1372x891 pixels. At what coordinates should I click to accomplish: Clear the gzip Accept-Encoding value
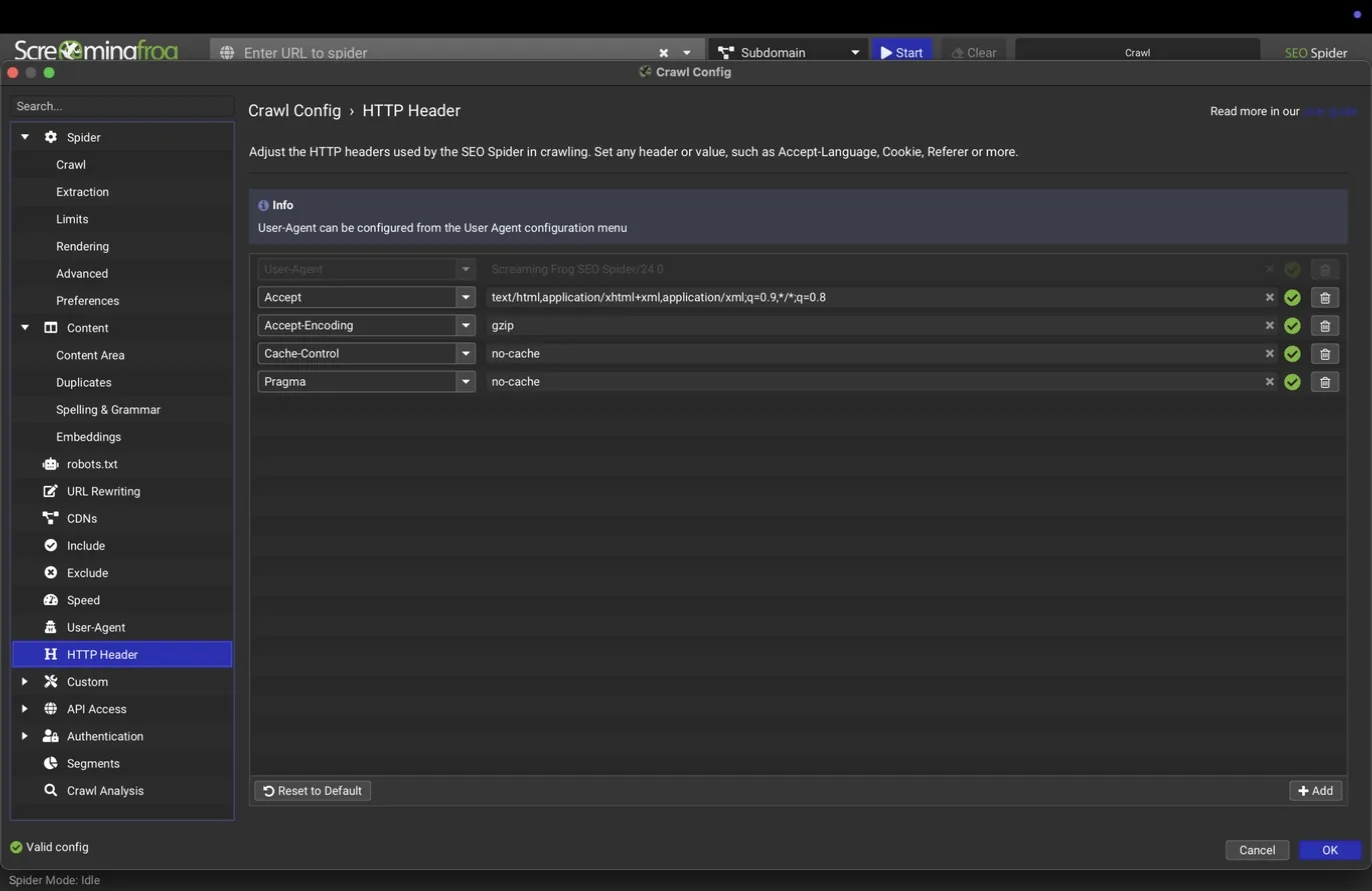pos(1270,325)
